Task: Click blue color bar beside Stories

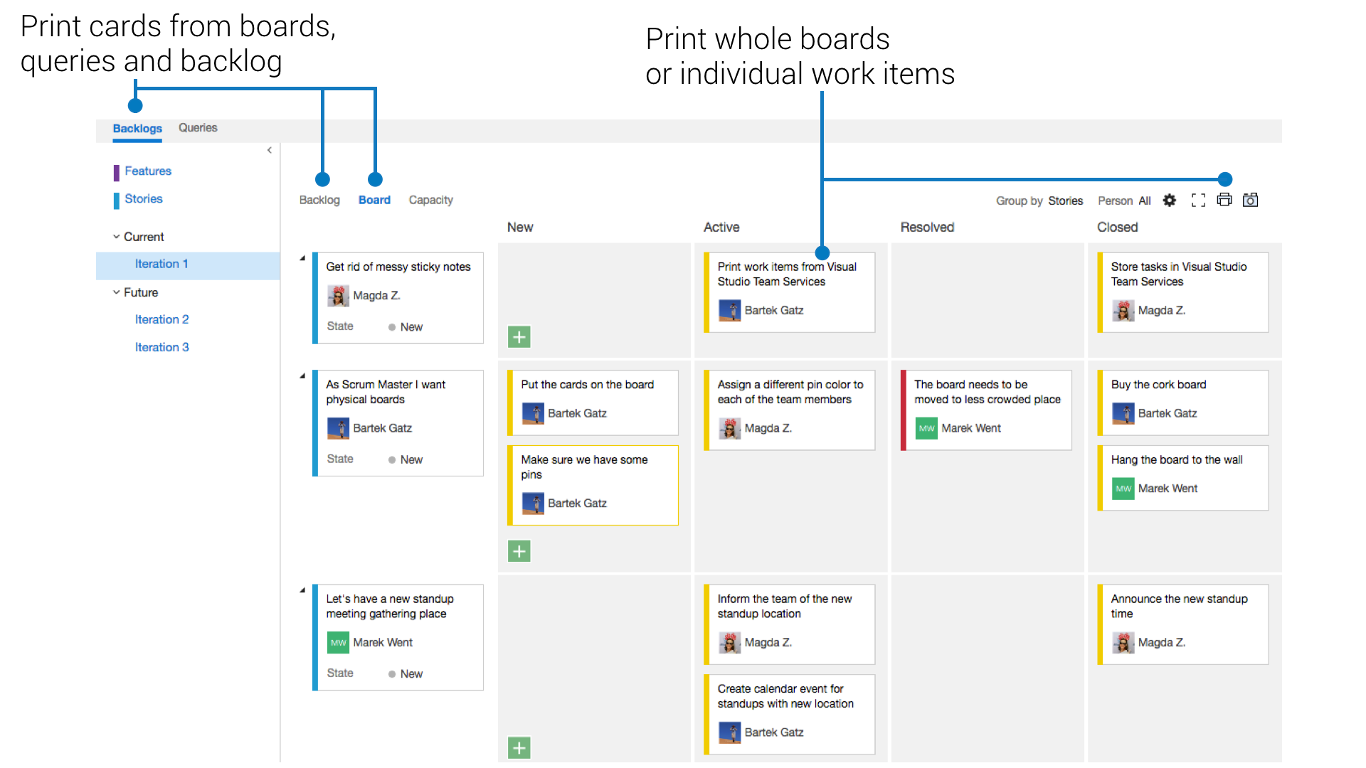Action: click(116, 200)
